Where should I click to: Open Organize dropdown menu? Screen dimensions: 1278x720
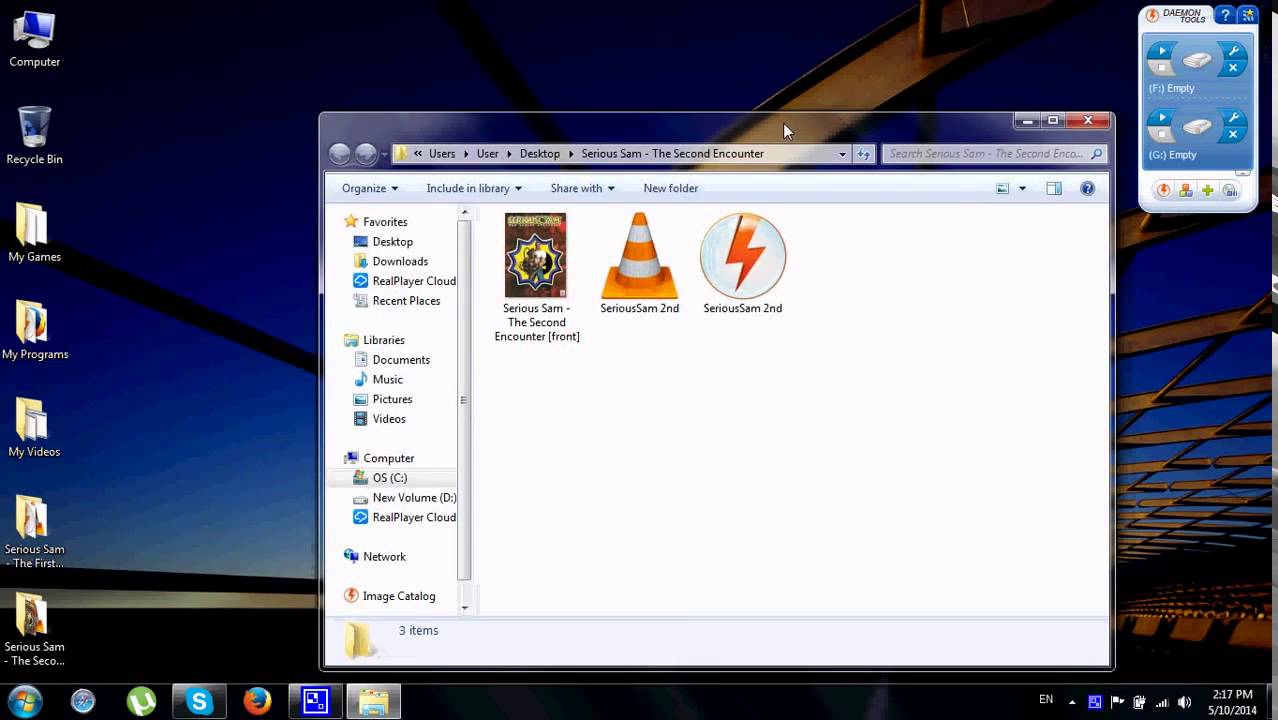tap(369, 188)
